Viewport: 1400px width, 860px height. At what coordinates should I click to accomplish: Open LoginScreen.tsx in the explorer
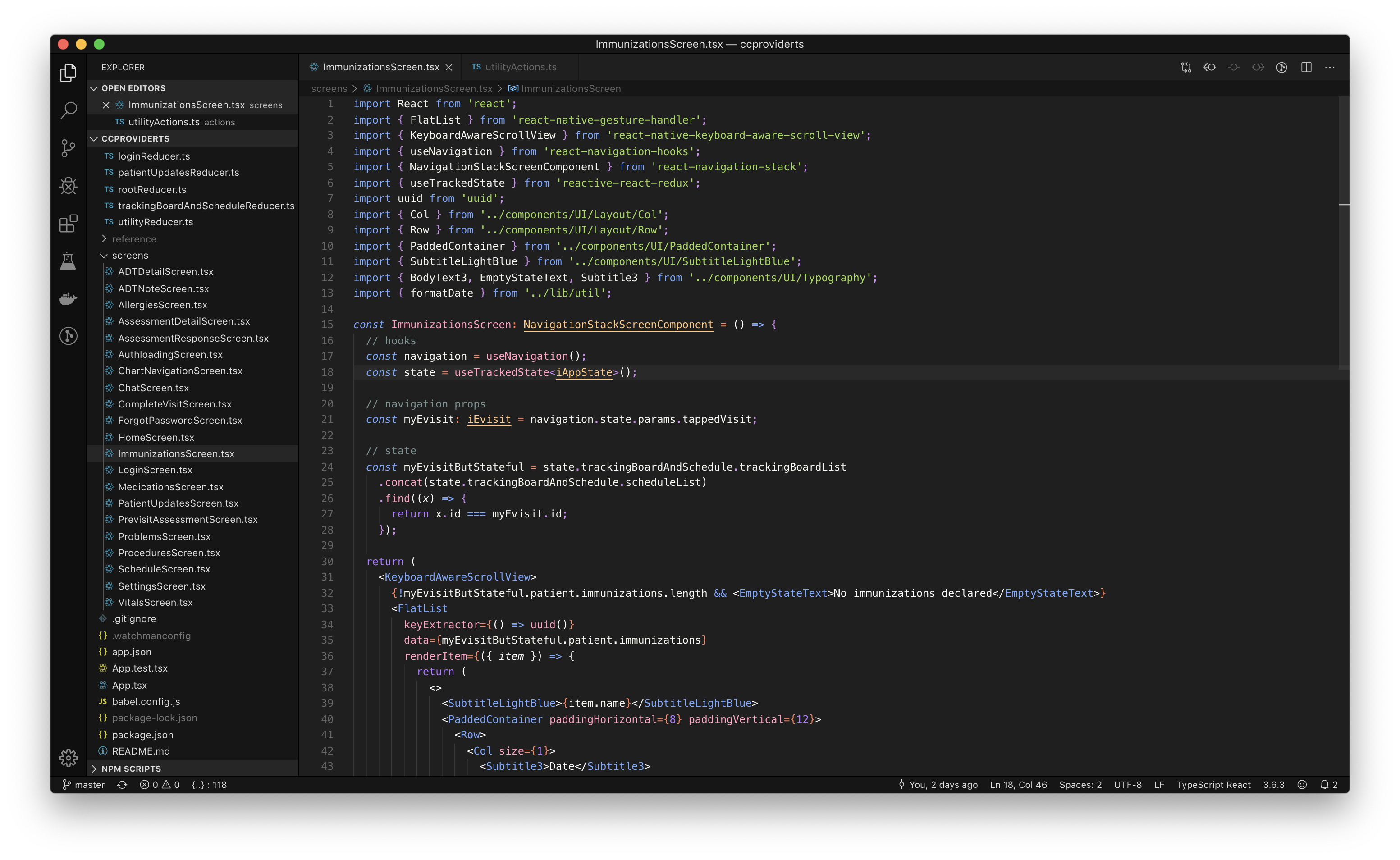point(155,470)
